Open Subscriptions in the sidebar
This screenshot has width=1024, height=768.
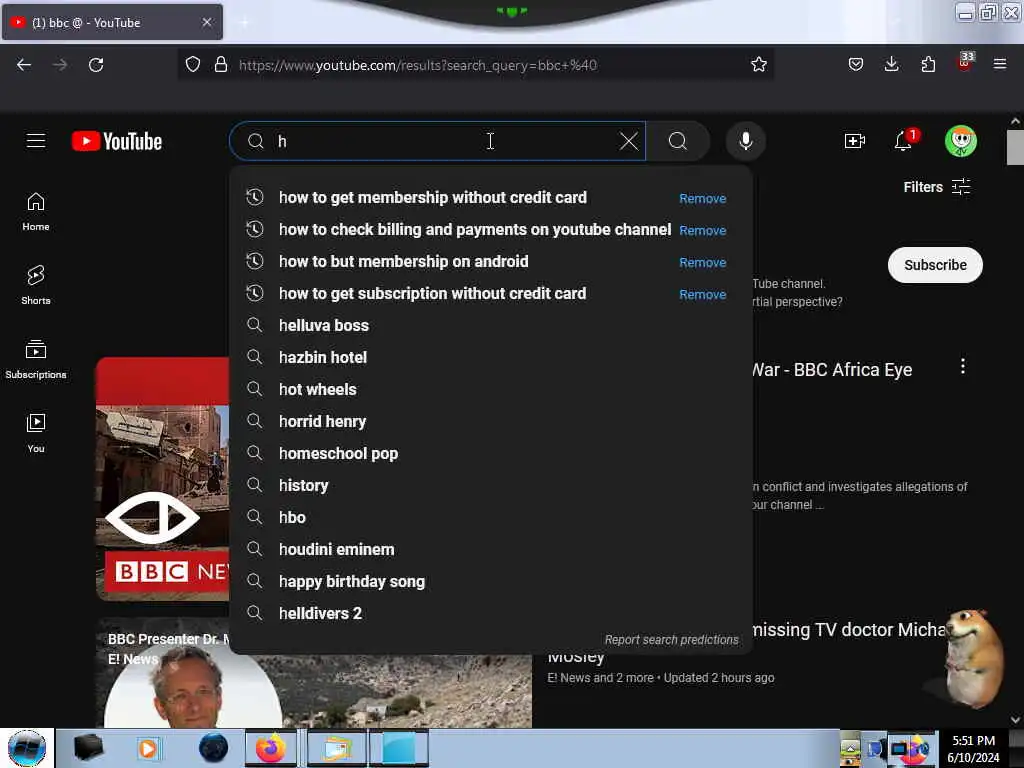(36, 359)
